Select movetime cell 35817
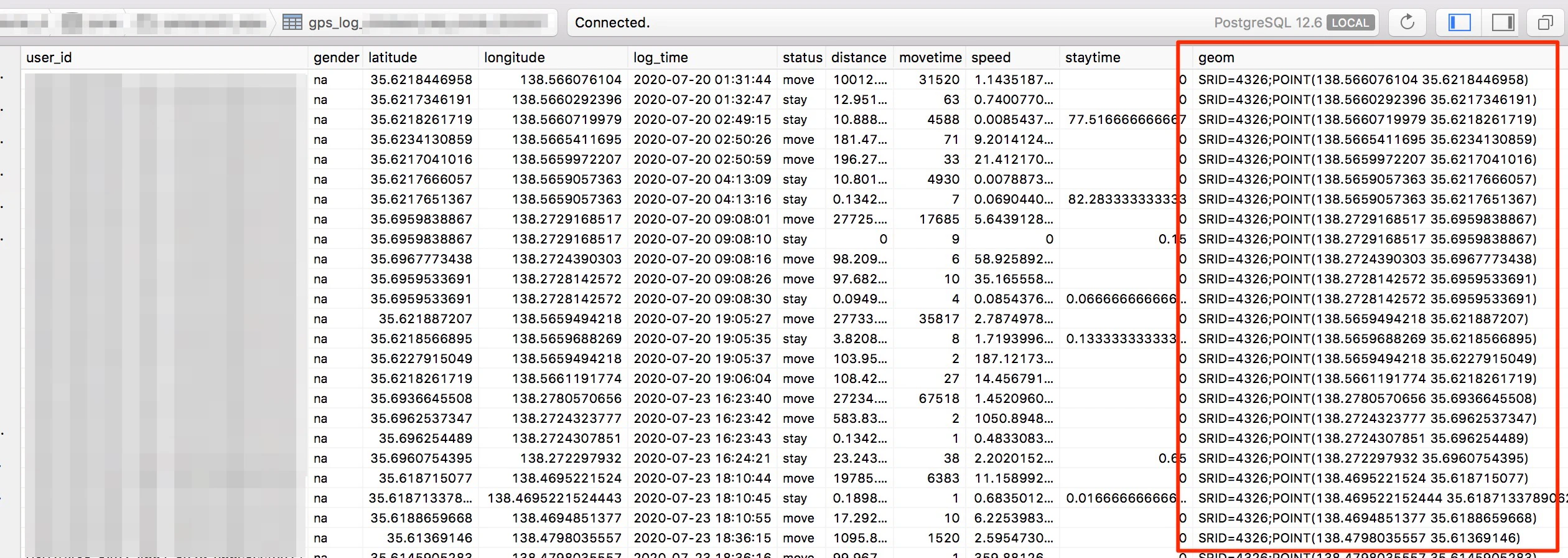Screen dimensions: 1568x558 tap(939, 319)
